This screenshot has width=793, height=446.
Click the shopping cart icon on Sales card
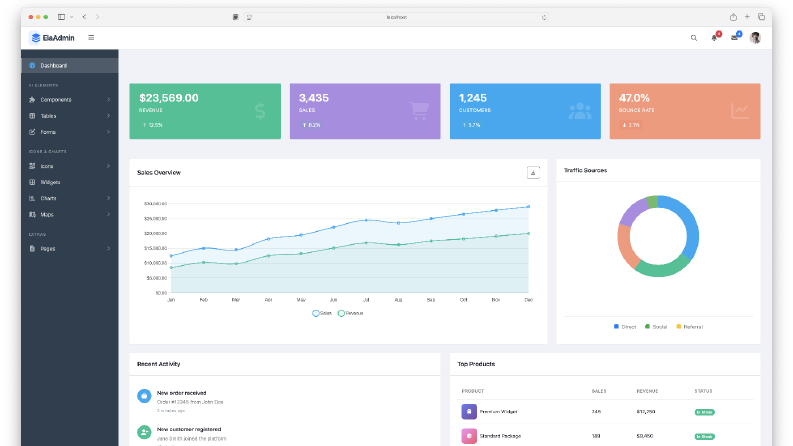coord(419,111)
